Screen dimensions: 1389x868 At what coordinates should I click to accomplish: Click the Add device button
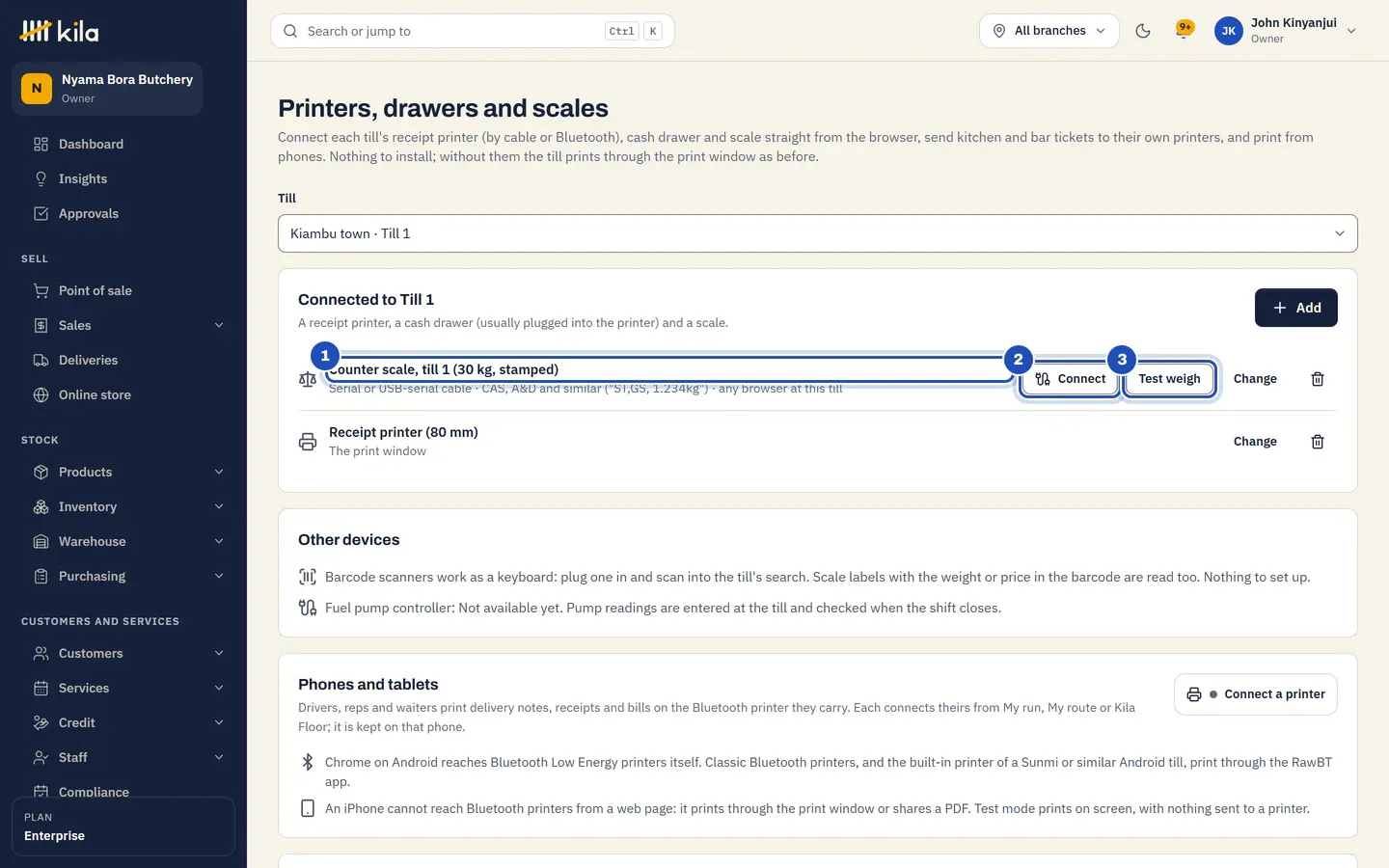tap(1296, 308)
